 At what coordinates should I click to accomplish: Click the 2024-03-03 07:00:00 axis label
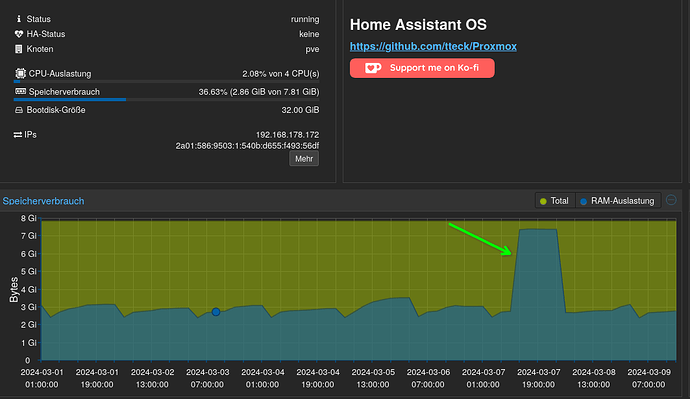[207, 378]
